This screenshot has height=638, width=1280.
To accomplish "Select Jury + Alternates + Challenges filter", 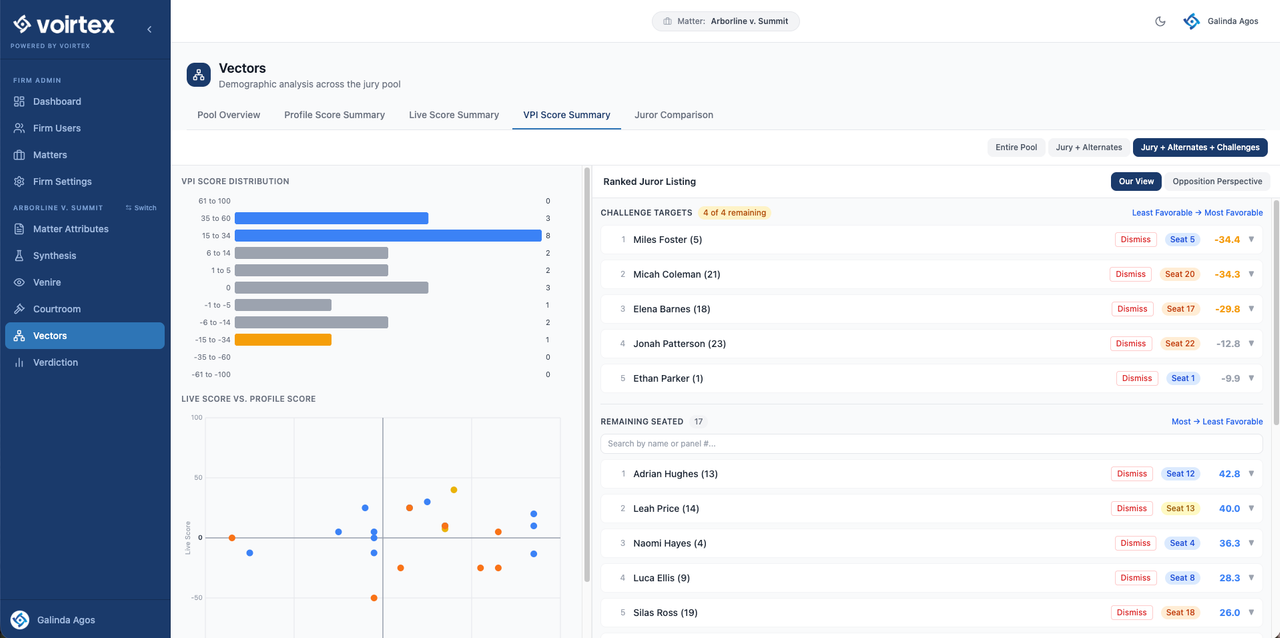I will point(1200,147).
